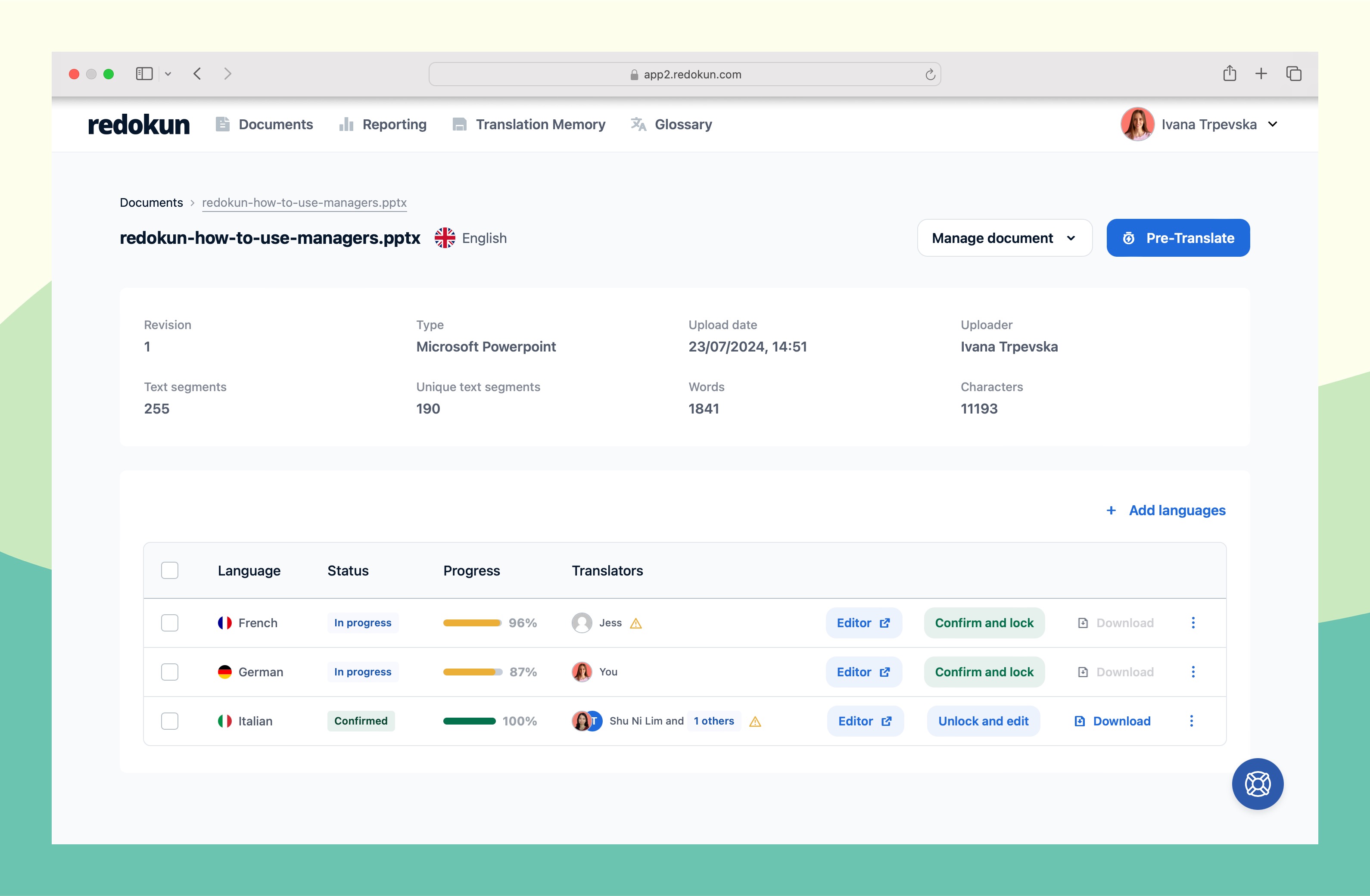Click the French flag icon
Image resolution: width=1370 pixels, height=896 pixels.
(x=225, y=622)
